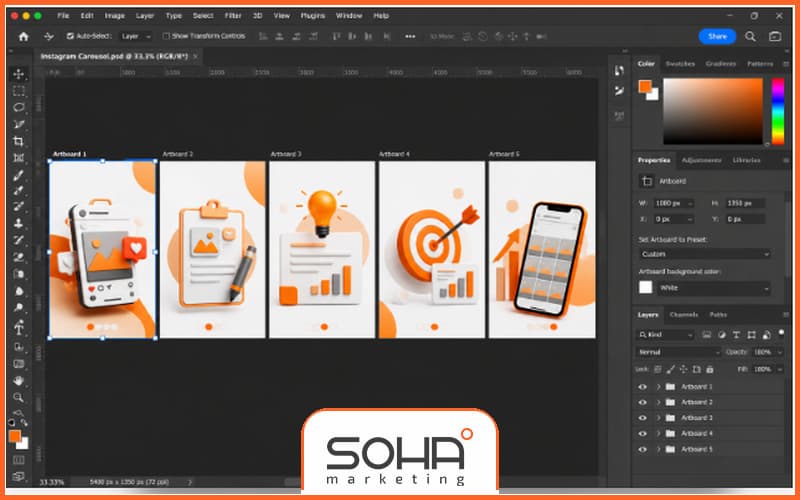This screenshot has height=500, width=800.
Task: Select the Lasso tool
Action: point(19,107)
